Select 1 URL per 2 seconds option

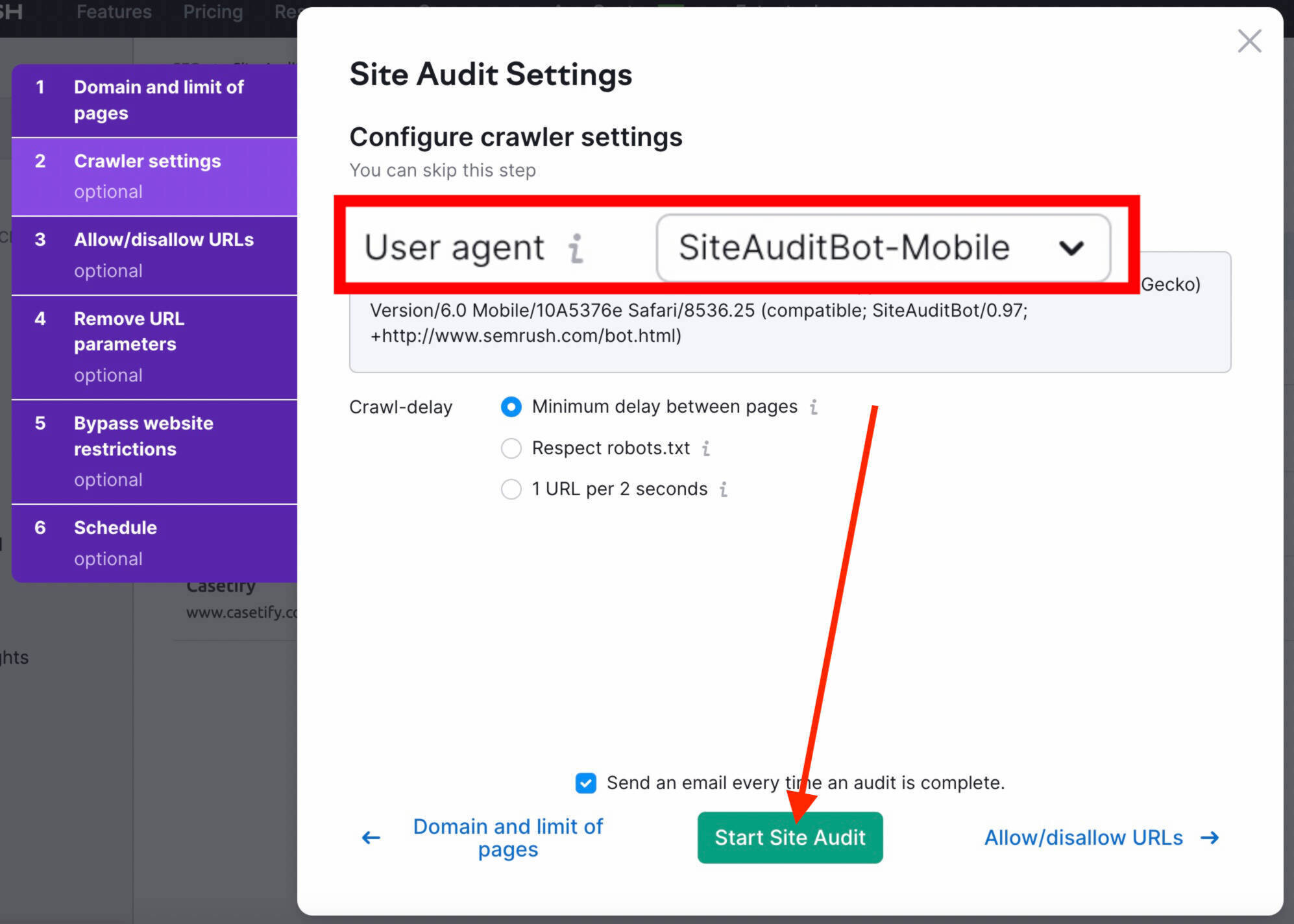coord(511,489)
